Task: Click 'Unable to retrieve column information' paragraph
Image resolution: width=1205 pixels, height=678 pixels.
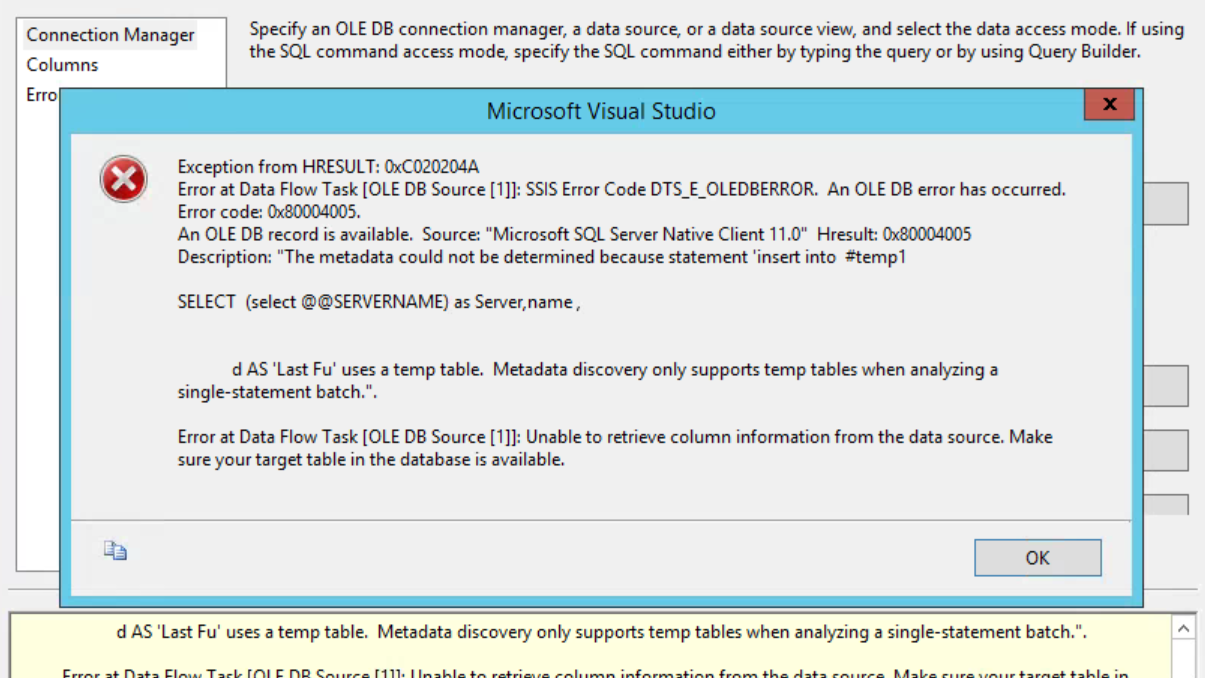Action: (x=615, y=449)
